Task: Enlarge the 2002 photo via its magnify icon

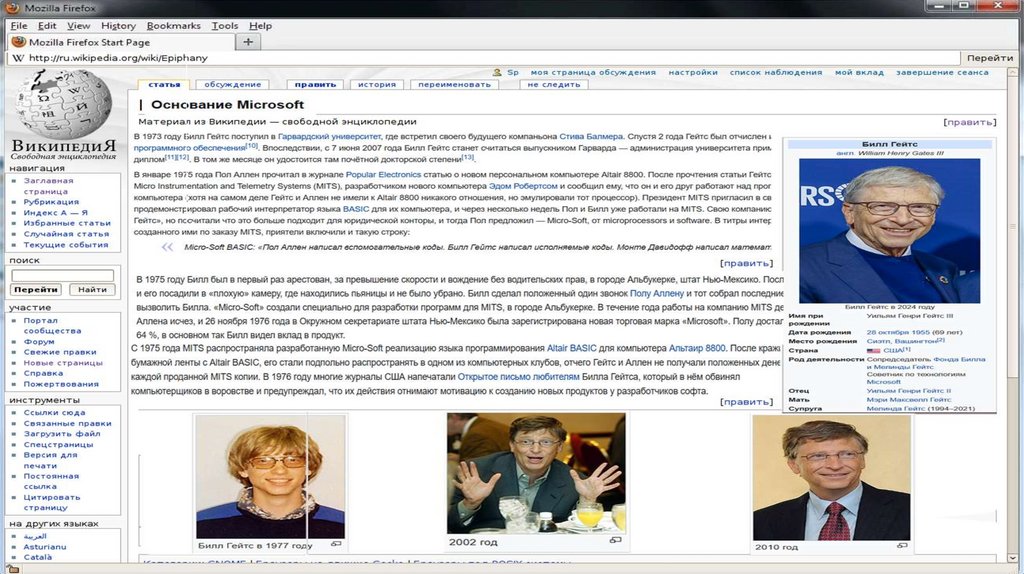Action: (615, 540)
